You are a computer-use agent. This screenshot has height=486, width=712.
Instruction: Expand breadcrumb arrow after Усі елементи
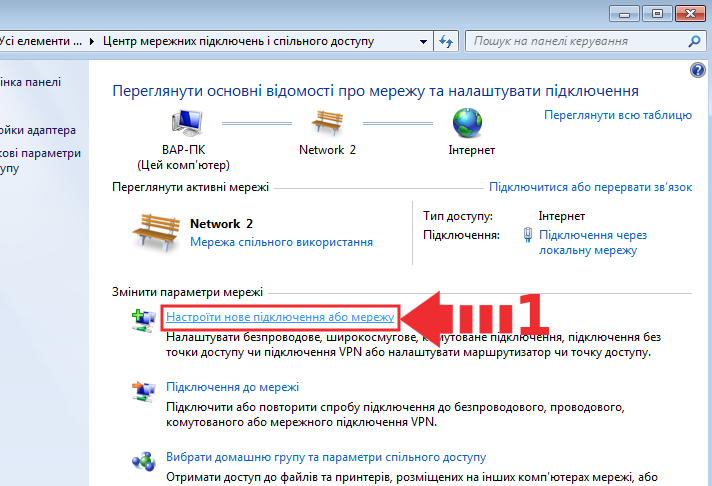[x=92, y=41]
